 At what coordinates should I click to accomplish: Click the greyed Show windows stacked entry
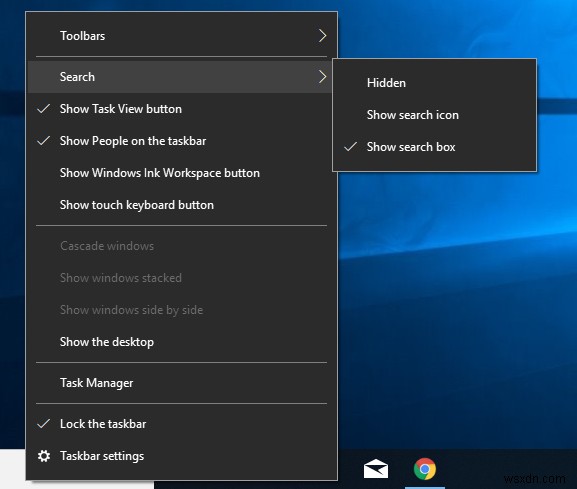[182, 278]
